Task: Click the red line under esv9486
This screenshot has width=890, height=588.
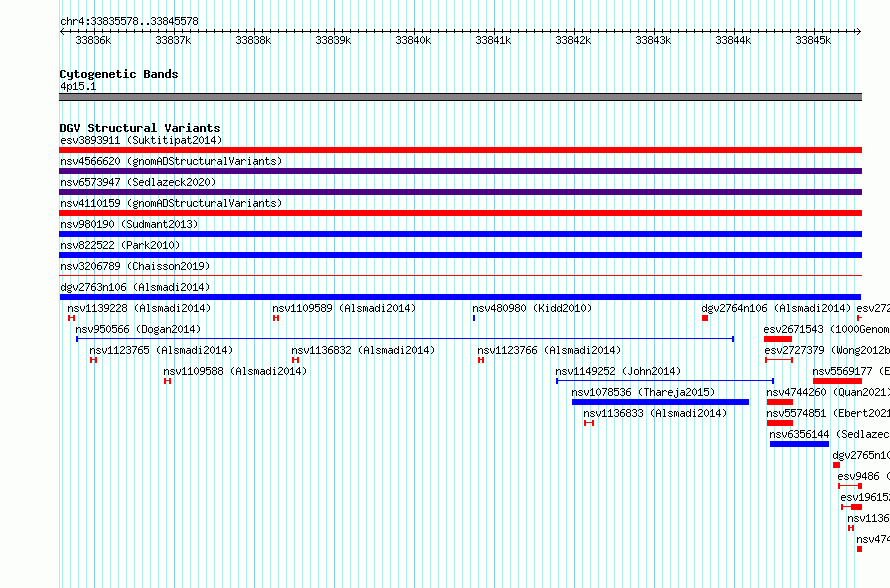Action: (x=850, y=486)
